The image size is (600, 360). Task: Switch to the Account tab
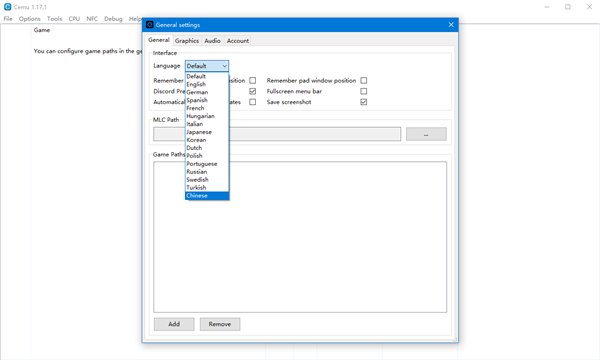tap(238, 41)
